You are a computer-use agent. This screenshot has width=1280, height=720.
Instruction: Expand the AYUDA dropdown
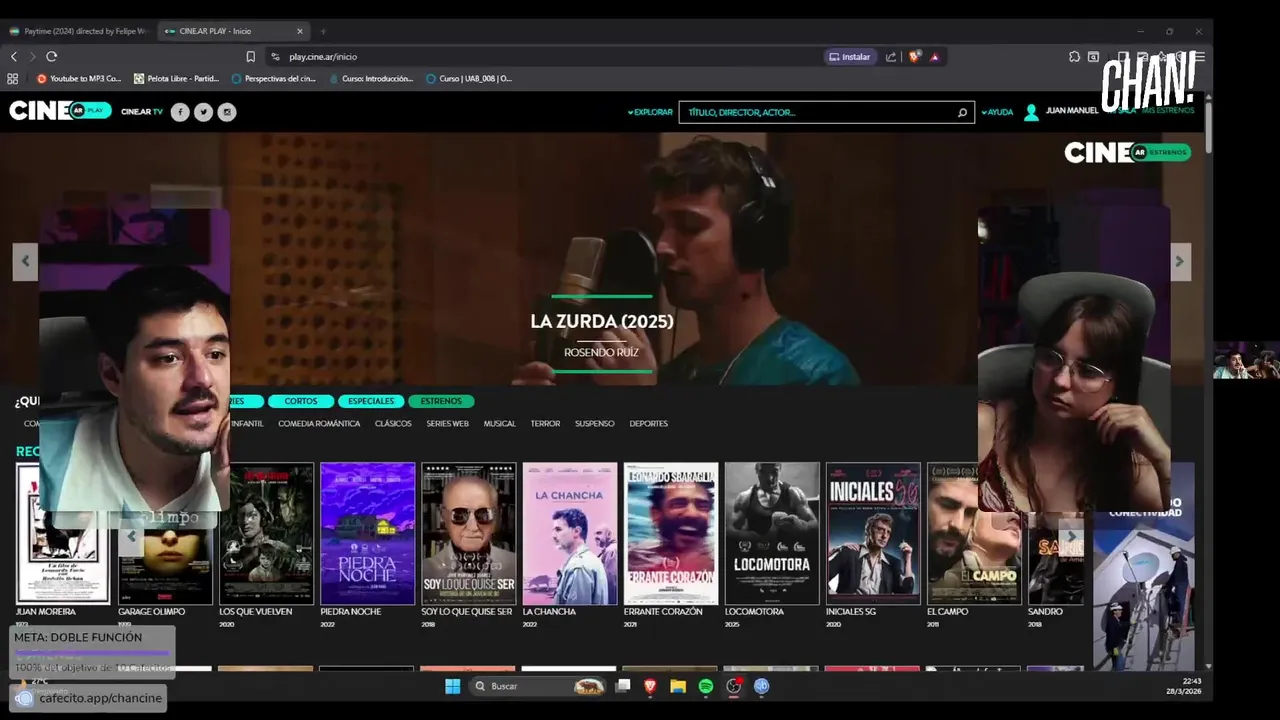click(x=997, y=112)
